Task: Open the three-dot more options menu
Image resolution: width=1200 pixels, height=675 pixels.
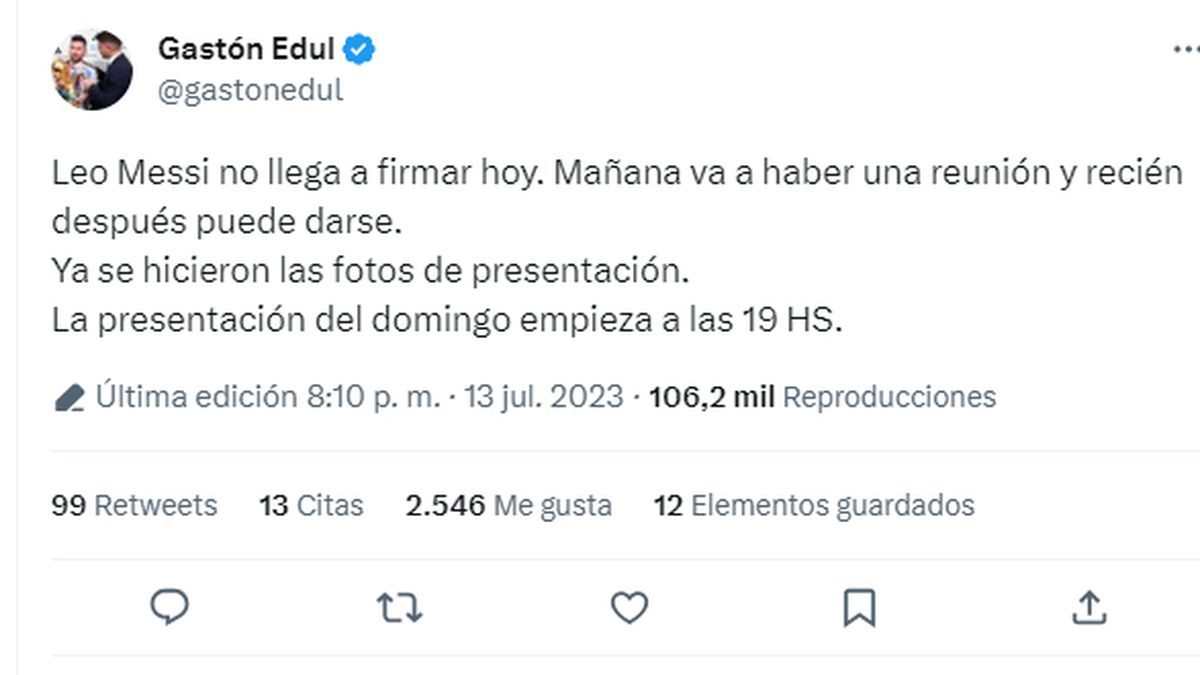Action: [1186, 49]
